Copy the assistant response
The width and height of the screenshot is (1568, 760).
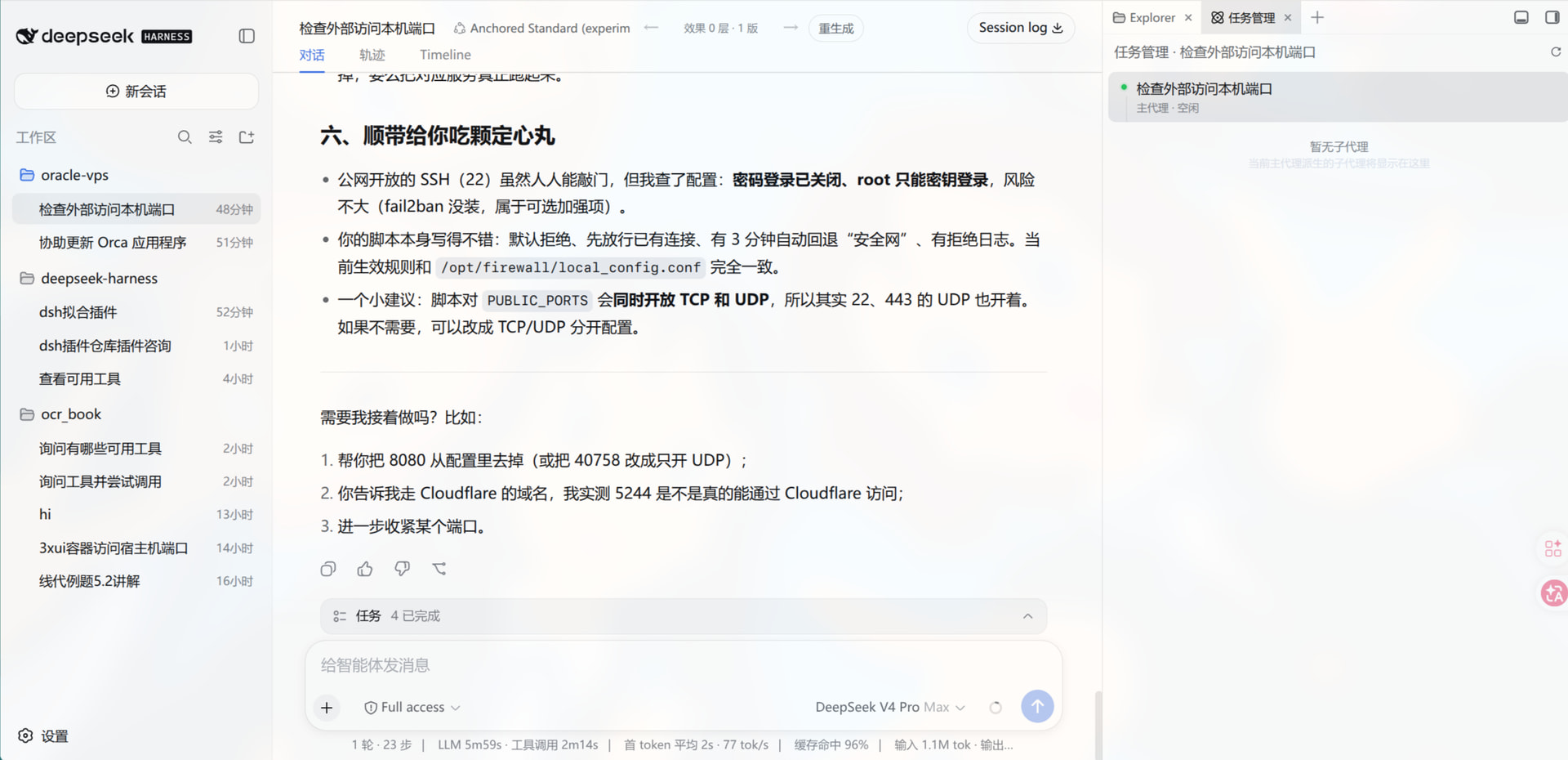point(328,569)
